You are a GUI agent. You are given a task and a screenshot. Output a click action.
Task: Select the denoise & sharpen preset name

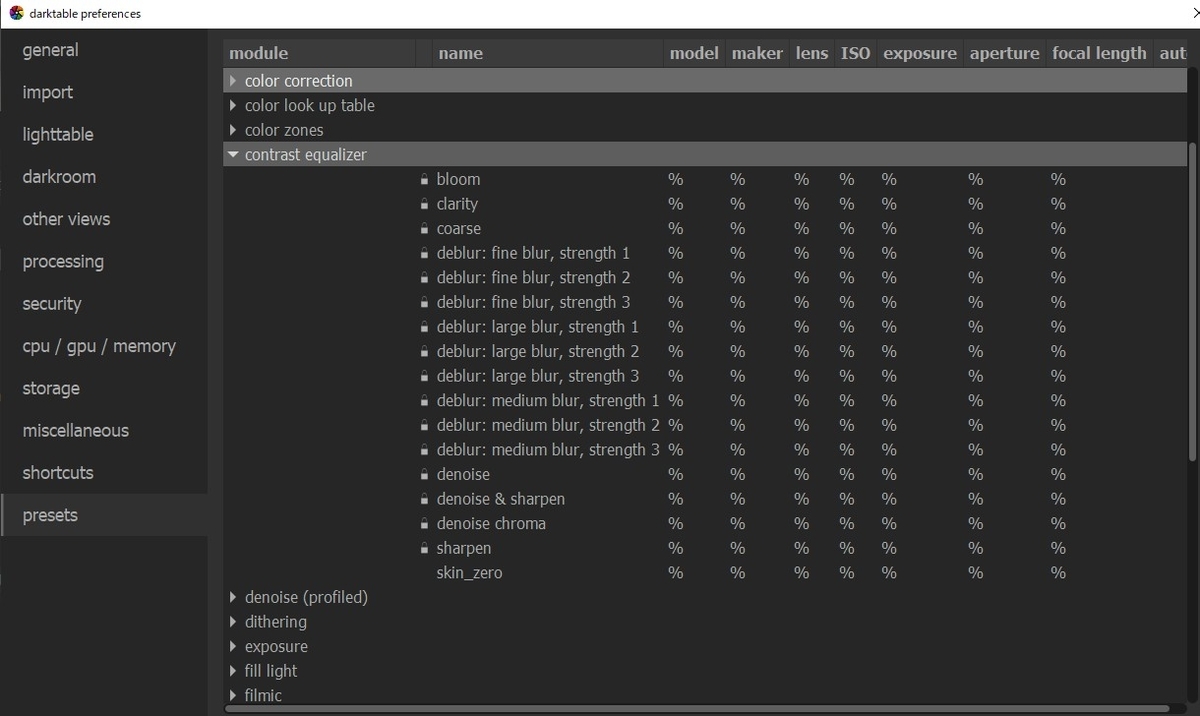tap(501, 499)
